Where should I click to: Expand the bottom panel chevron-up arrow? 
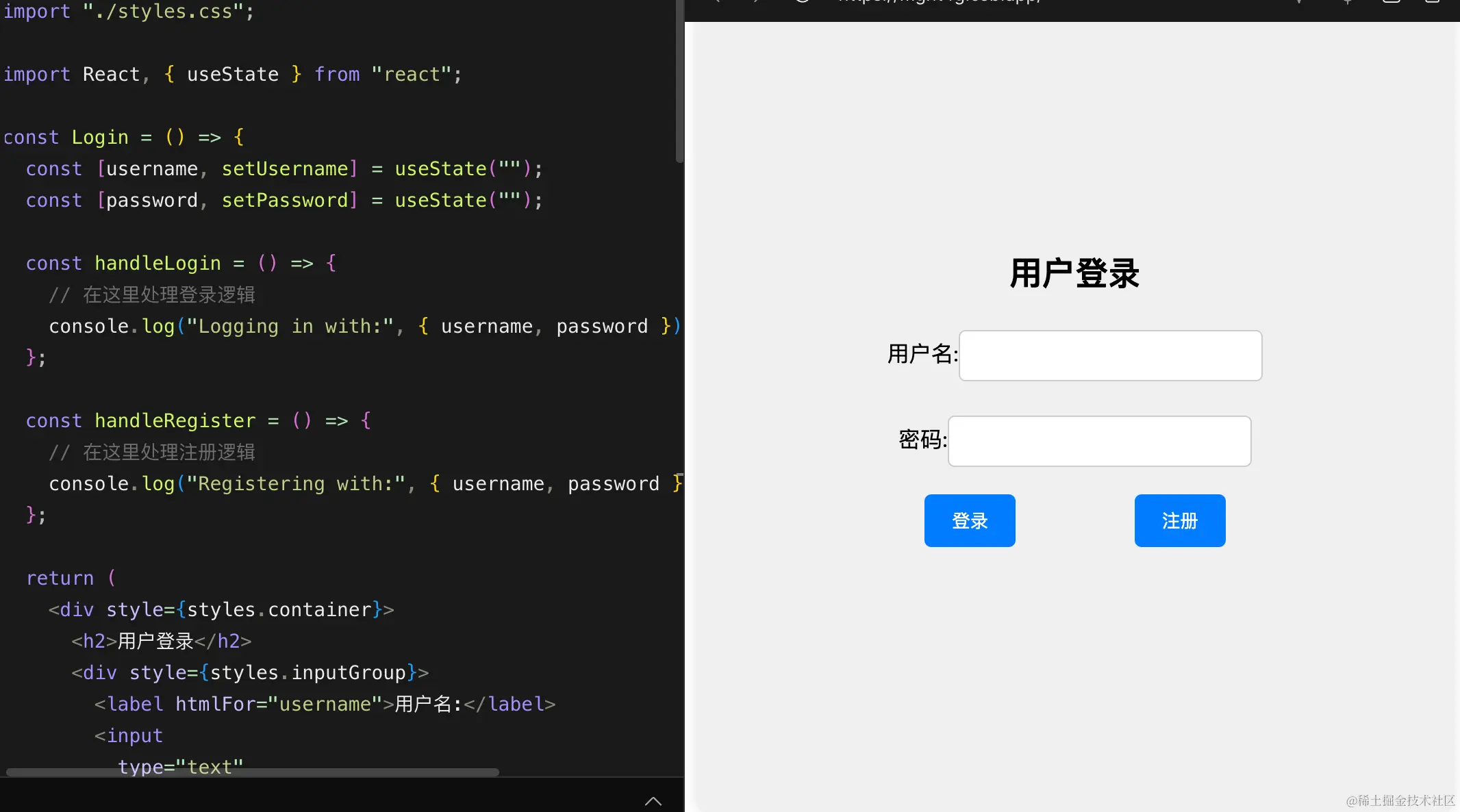click(x=653, y=800)
